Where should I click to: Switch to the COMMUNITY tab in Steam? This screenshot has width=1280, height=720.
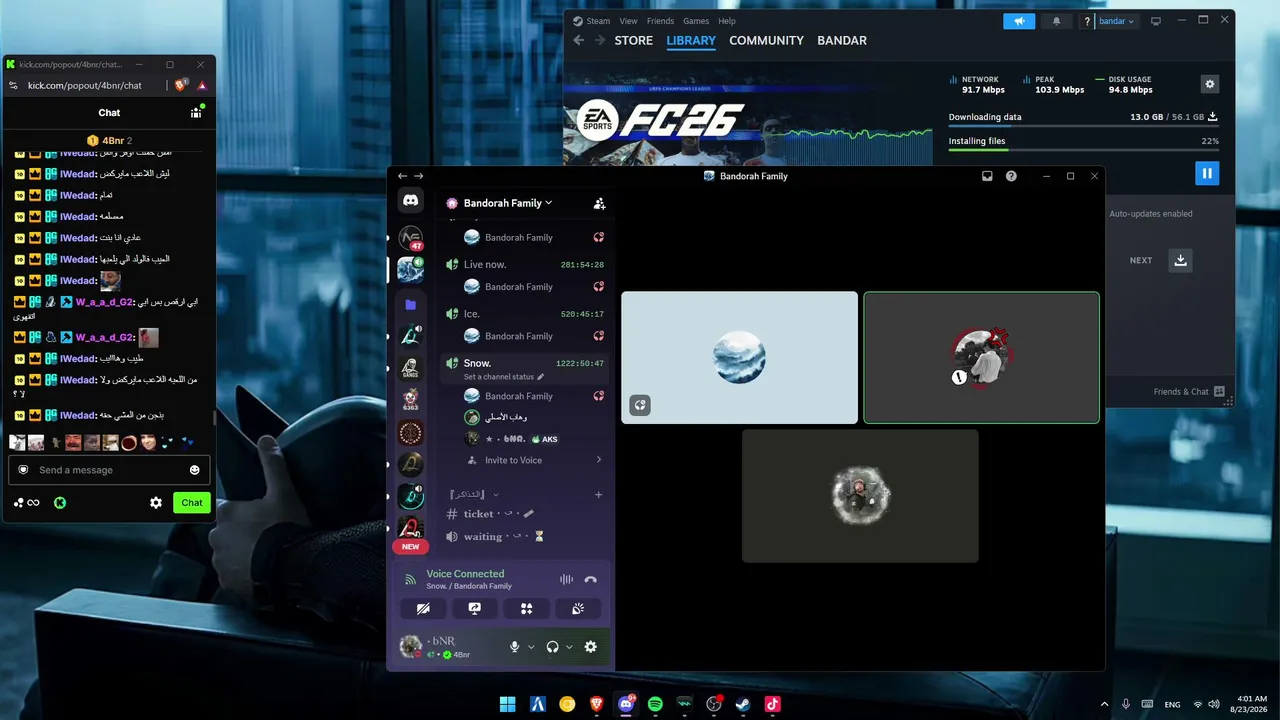pos(766,41)
